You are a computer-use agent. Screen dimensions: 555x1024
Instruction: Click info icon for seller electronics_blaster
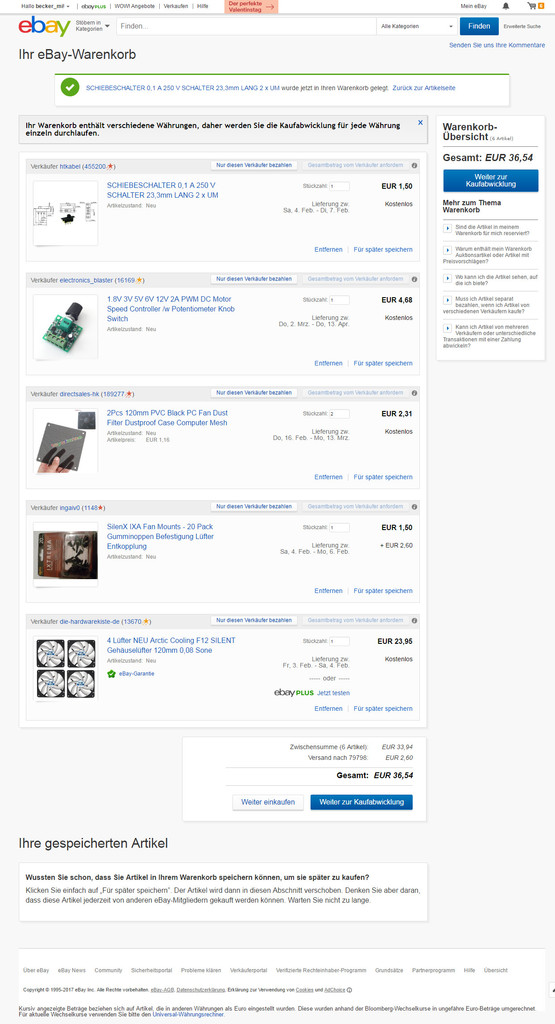(x=414, y=280)
